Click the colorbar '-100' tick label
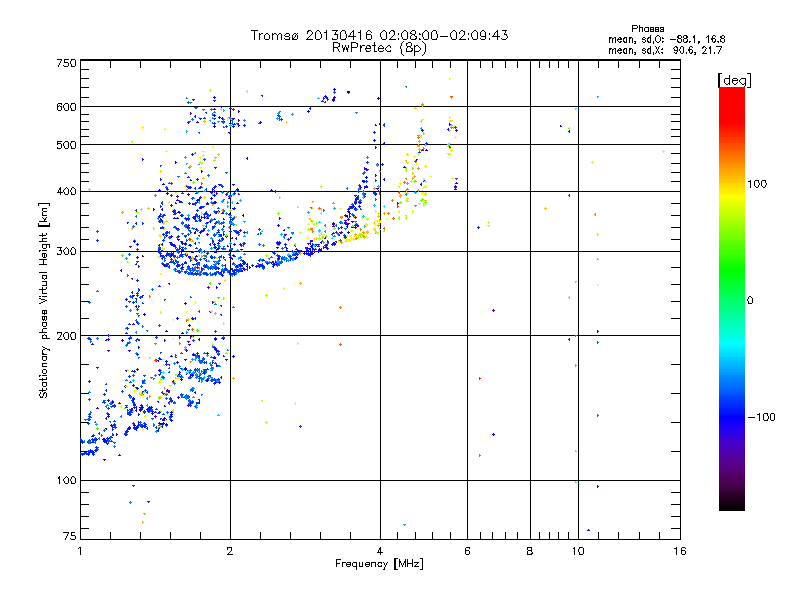The width and height of the screenshot is (800, 600). coord(761,417)
